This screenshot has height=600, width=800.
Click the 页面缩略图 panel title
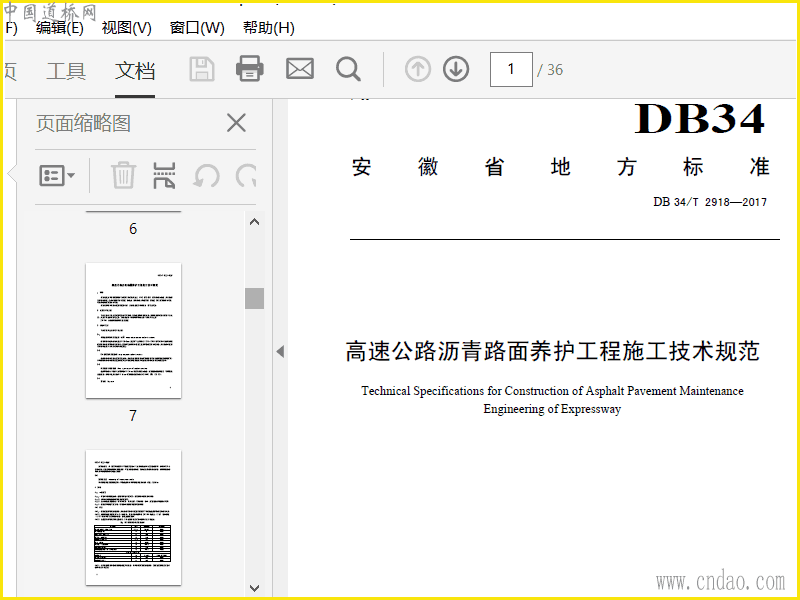point(84,123)
